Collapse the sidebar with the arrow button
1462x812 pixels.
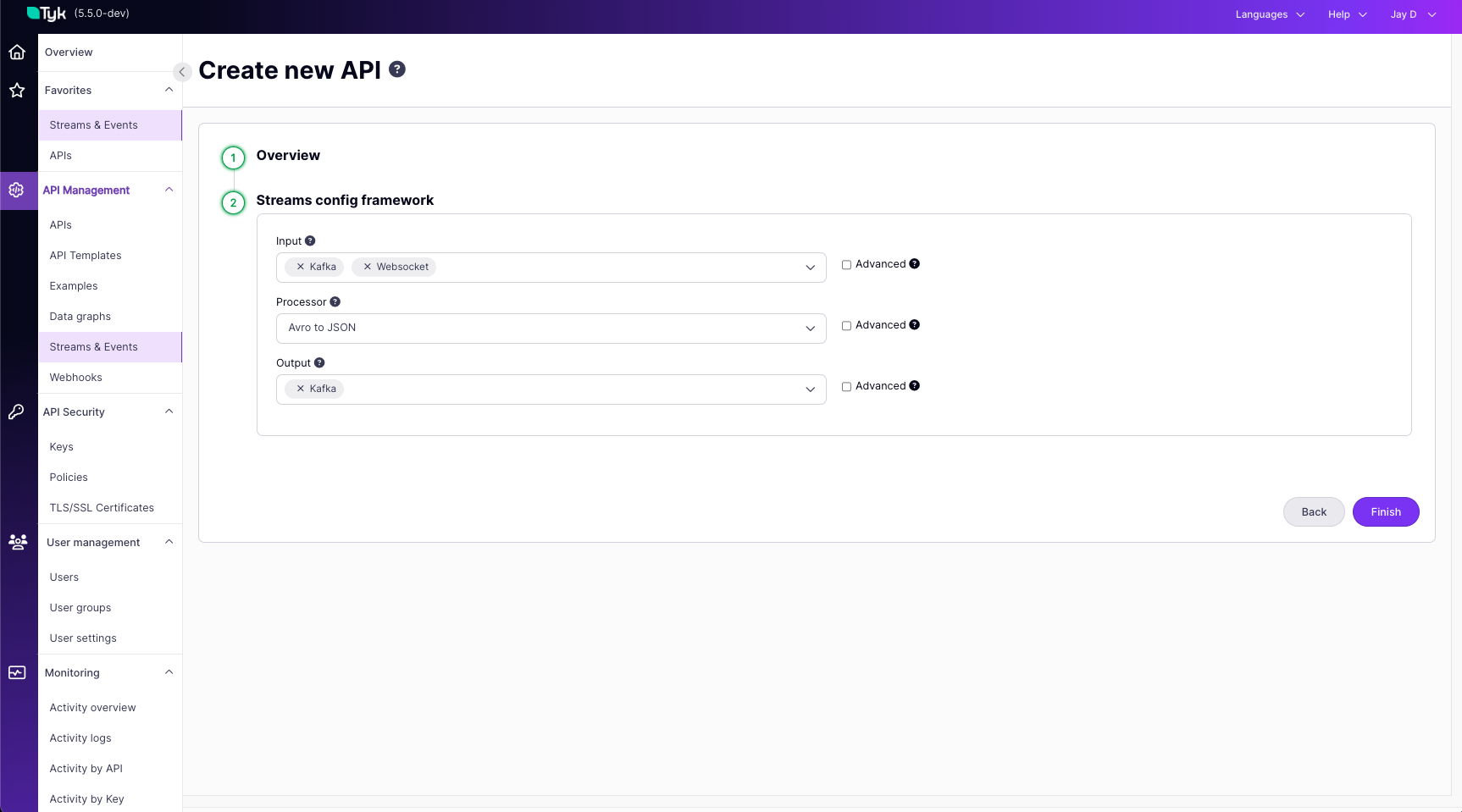pos(181,72)
